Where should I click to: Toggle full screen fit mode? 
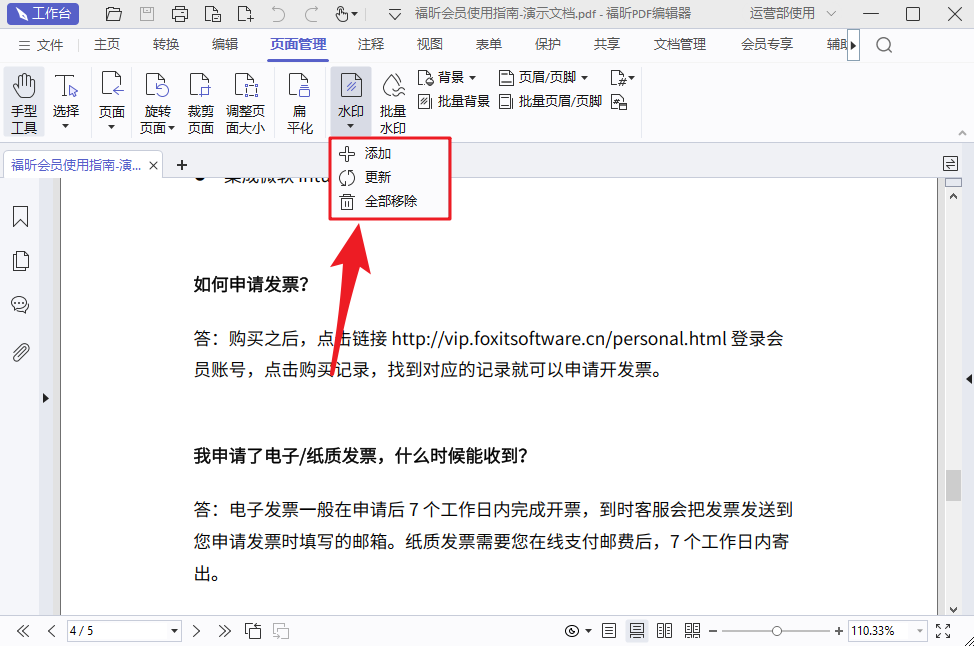click(x=942, y=631)
